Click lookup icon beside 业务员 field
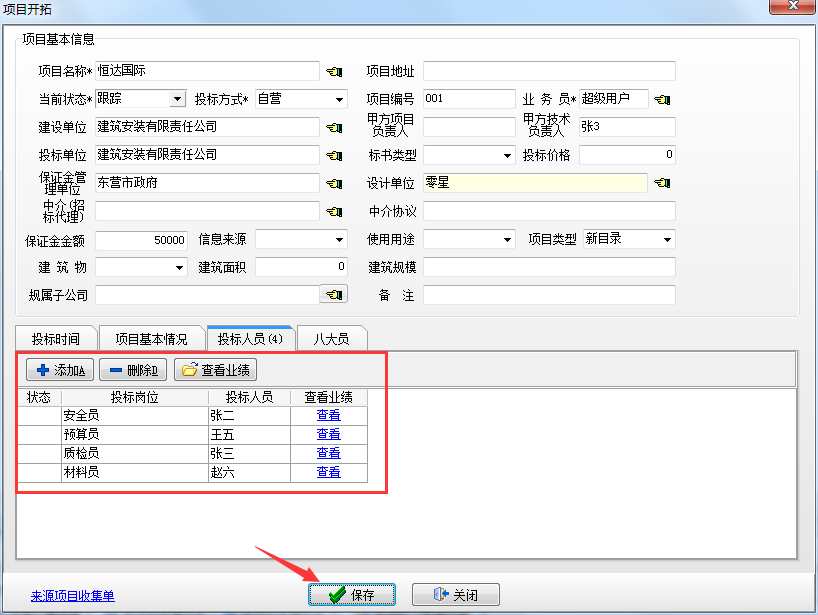818x615 pixels. pos(662,99)
